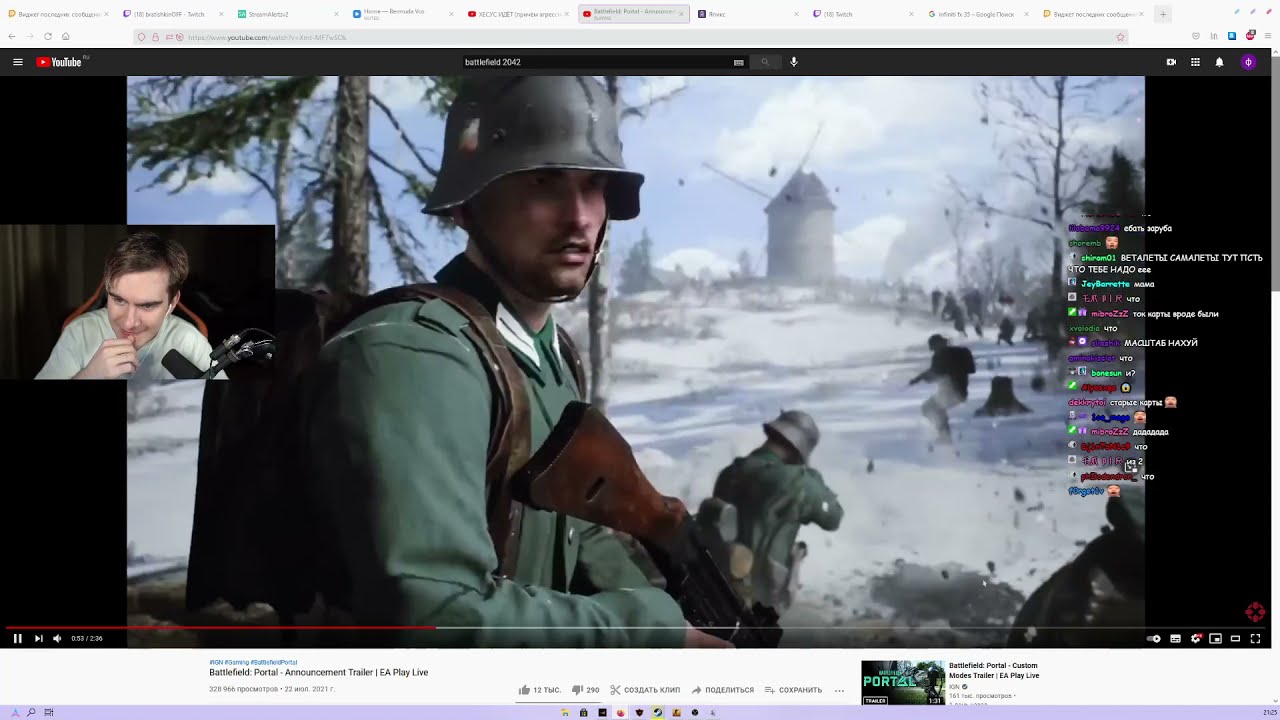The width and height of the screenshot is (1280, 720).
Task: Click the red IGN watermark logo in player
Action: (1255, 612)
